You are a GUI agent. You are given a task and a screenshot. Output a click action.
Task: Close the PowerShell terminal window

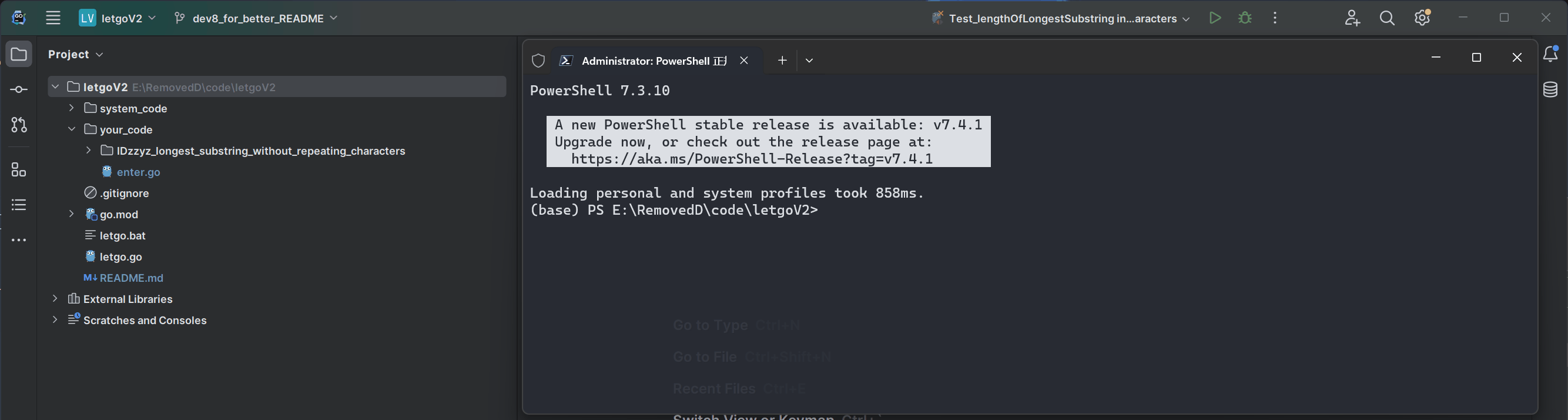point(1517,57)
